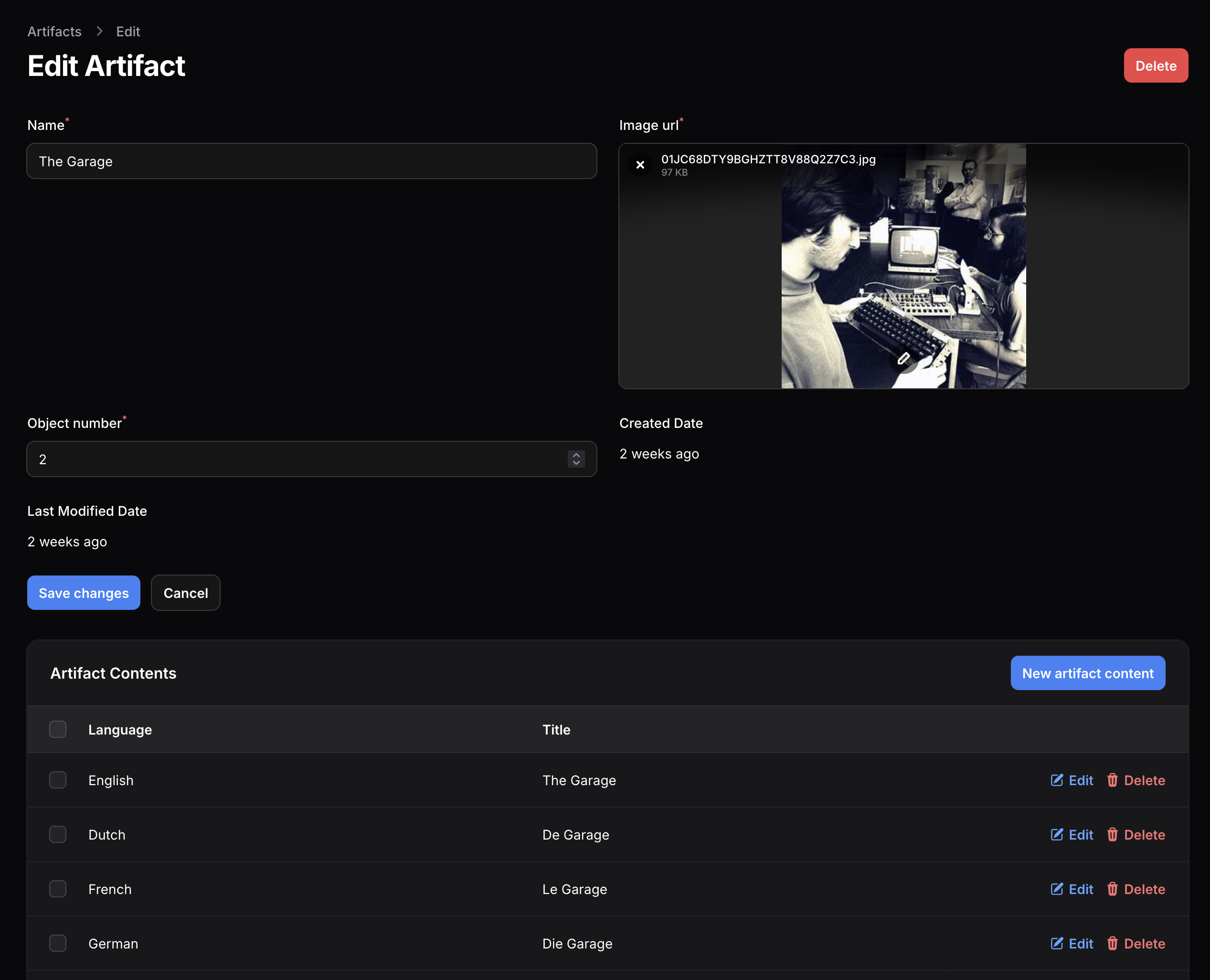Screen dimensions: 1210x980
Task: Add New artifact content
Action: pyautogui.click(x=1087, y=673)
